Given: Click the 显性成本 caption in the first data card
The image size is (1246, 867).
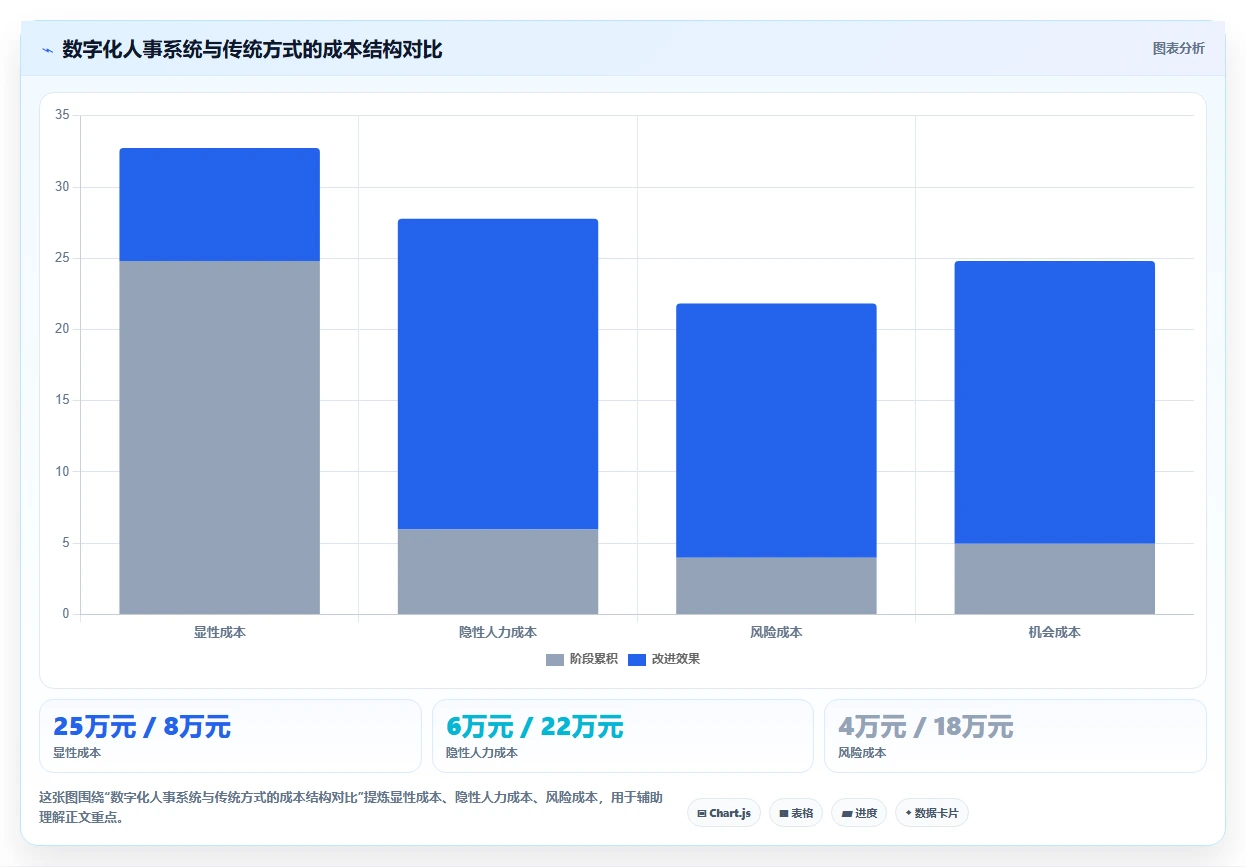Looking at the screenshot, I should click(77, 753).
